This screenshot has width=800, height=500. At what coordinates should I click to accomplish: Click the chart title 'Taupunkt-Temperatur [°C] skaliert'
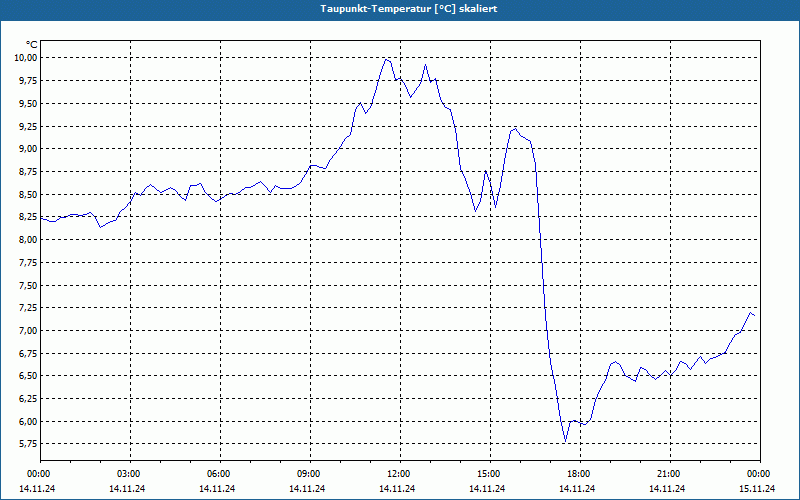pos(409,9)
